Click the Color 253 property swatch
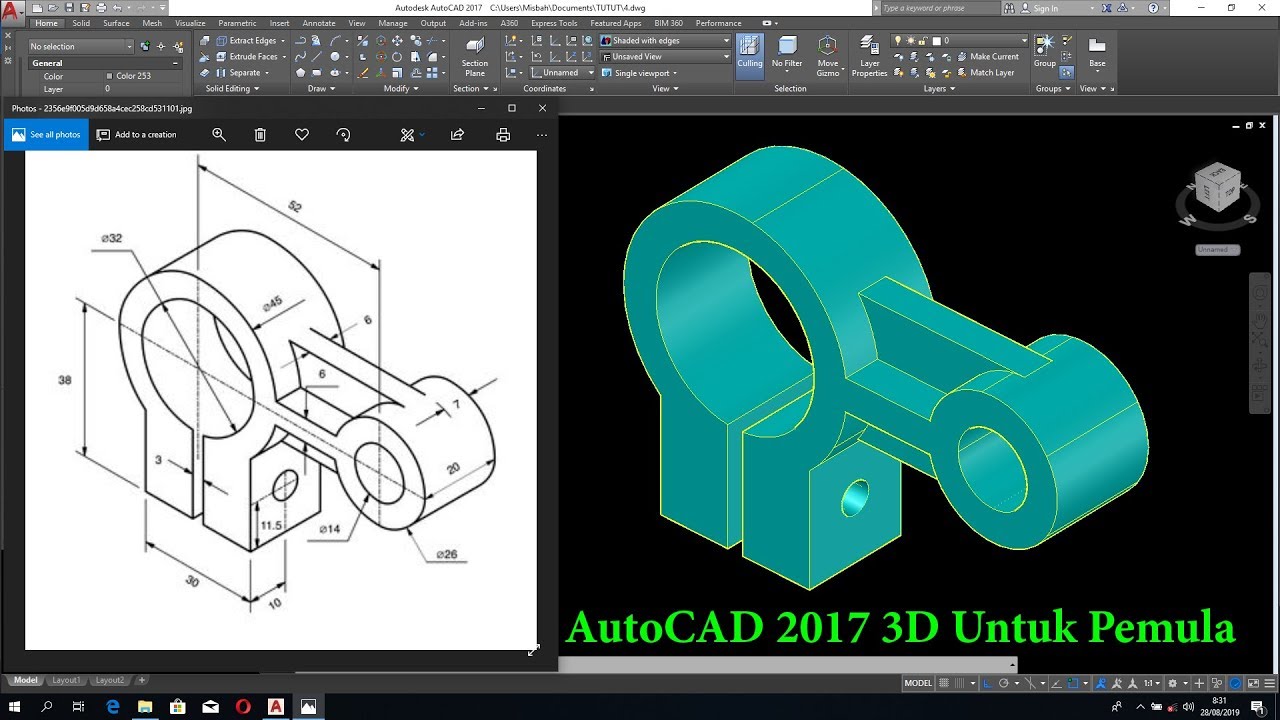Image resolution: width=1280 pixels, height=720 pixels. pos(109,76)
